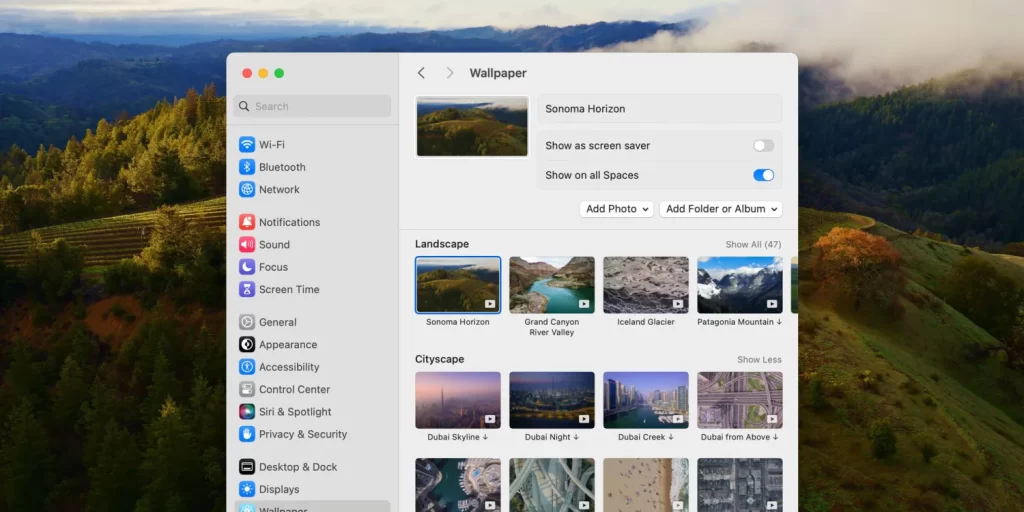1024x512 pixels.
Task: Disable Show on all Spaces toggle
Action: click(763, 175)
